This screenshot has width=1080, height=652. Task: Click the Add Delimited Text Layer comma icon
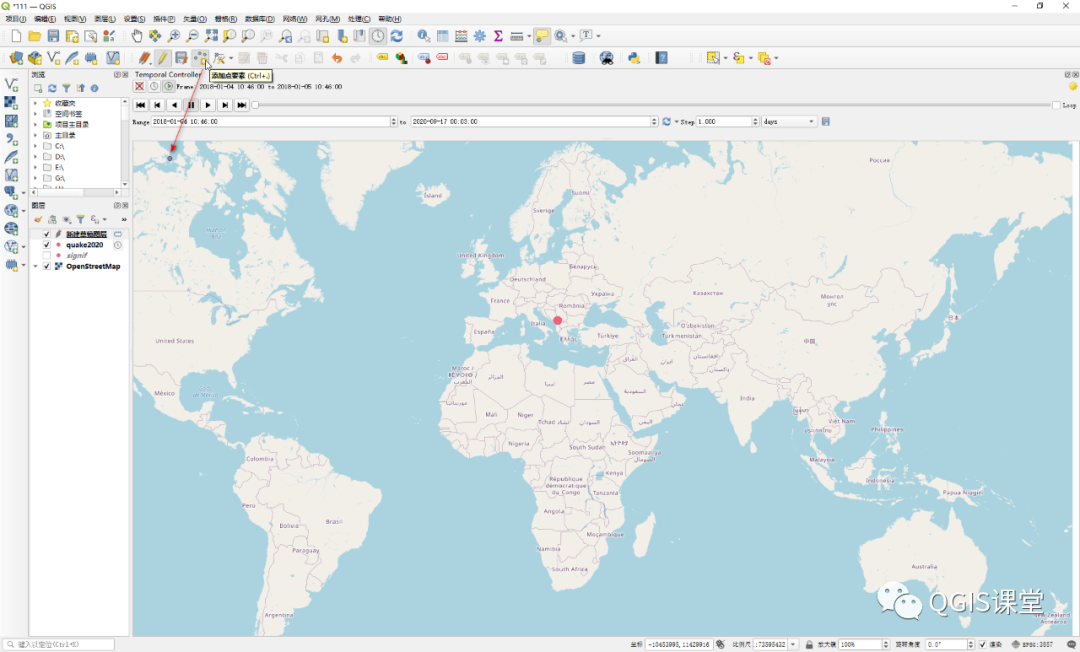tap(11, 138)
